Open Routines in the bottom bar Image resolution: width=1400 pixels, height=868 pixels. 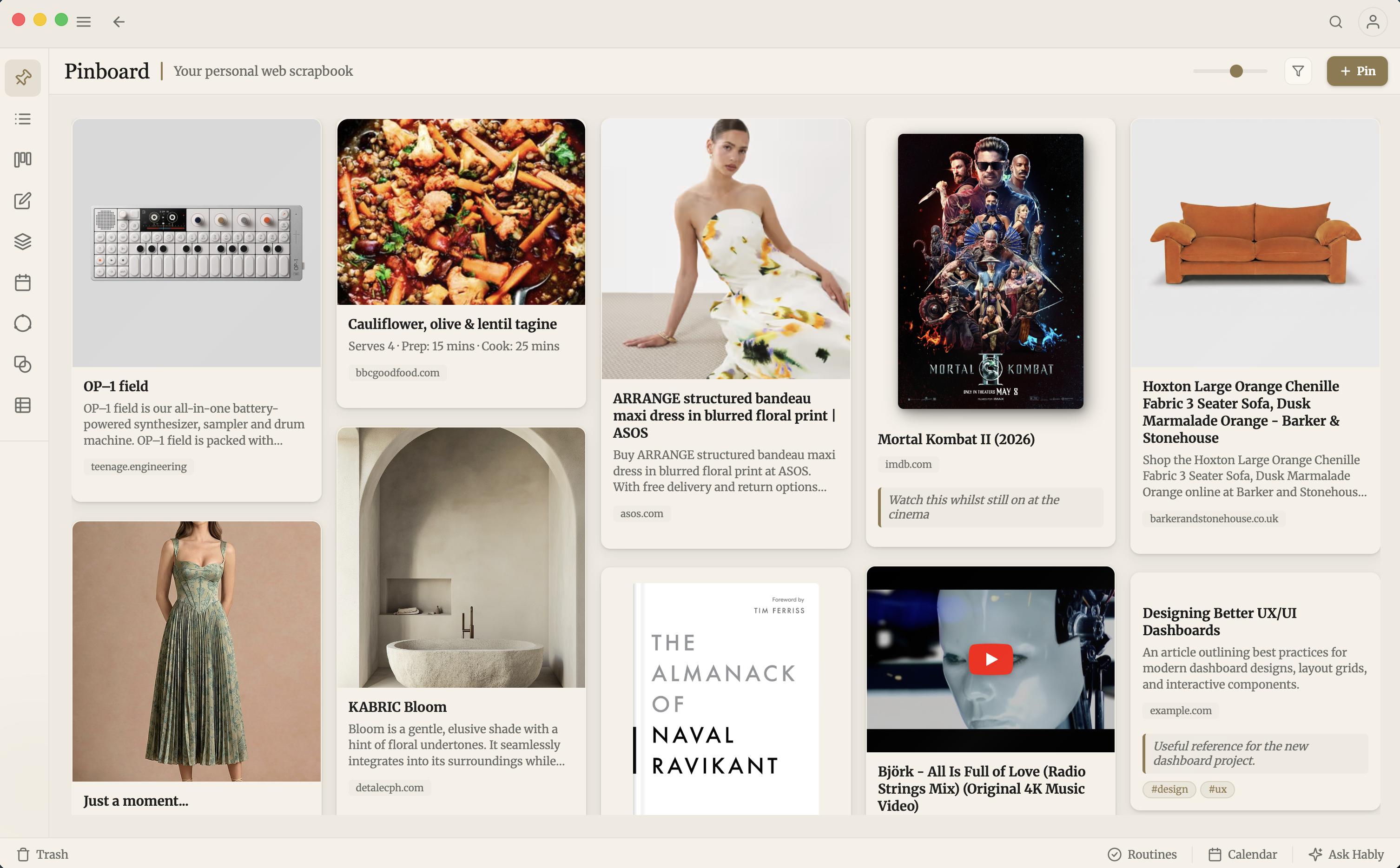[1142, 854]
